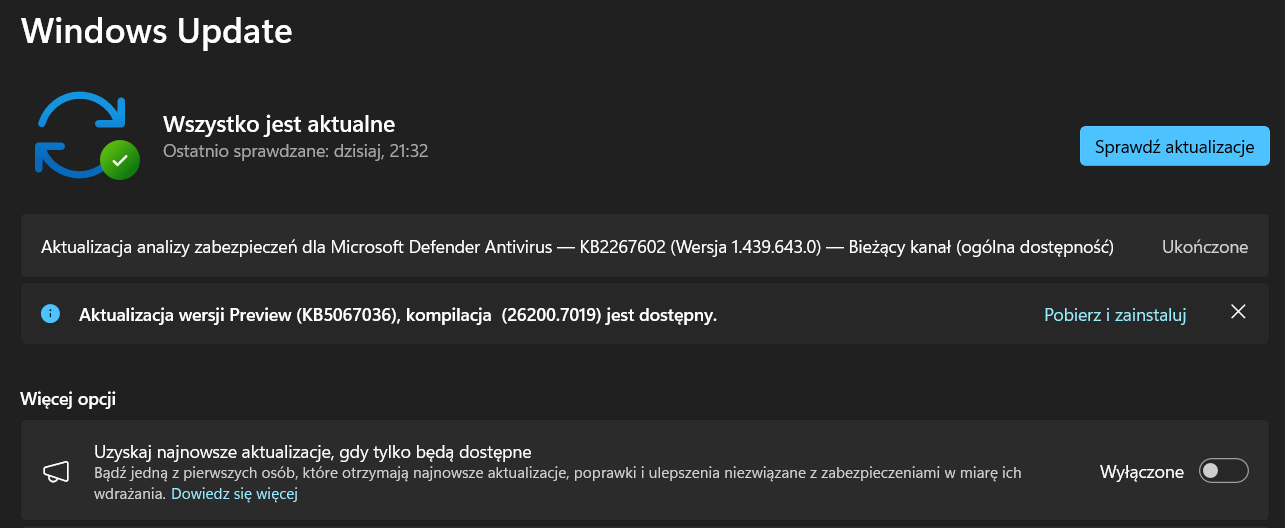The image size is (1285, 528).
Task: Click the green checkmark status badge
Action: click(x=119, y=159)
